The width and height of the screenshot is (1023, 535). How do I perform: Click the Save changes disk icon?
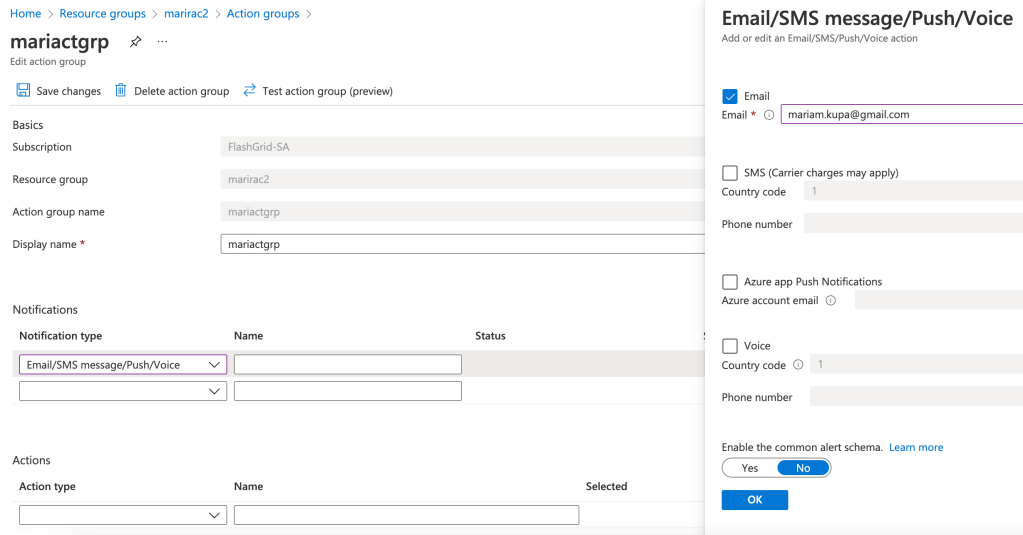pos(22,91)
